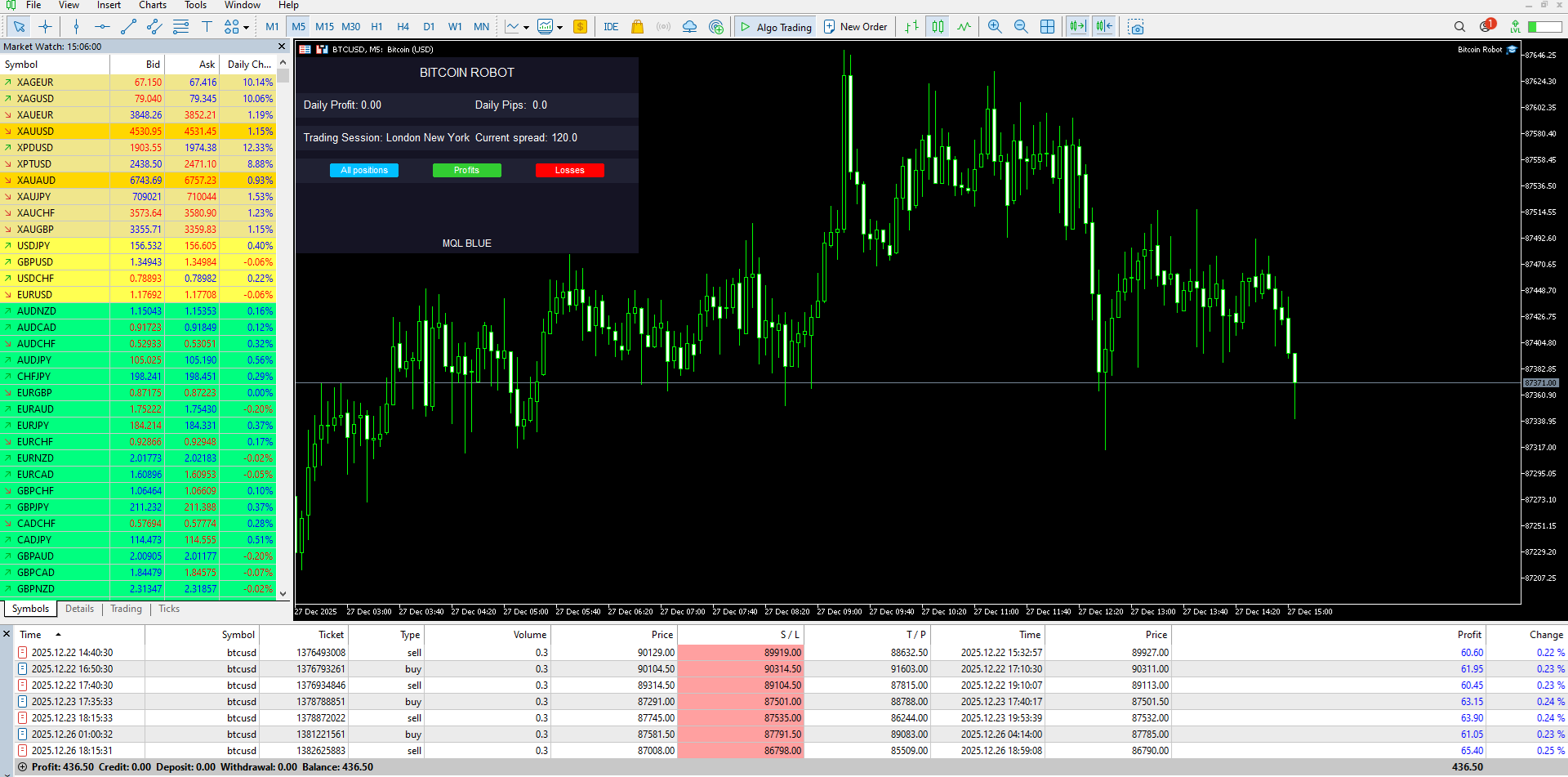This screenshot has width=1568, height=777.
Task: Open the search magnifier in toolbar
Action: [x=1459, y=27]
